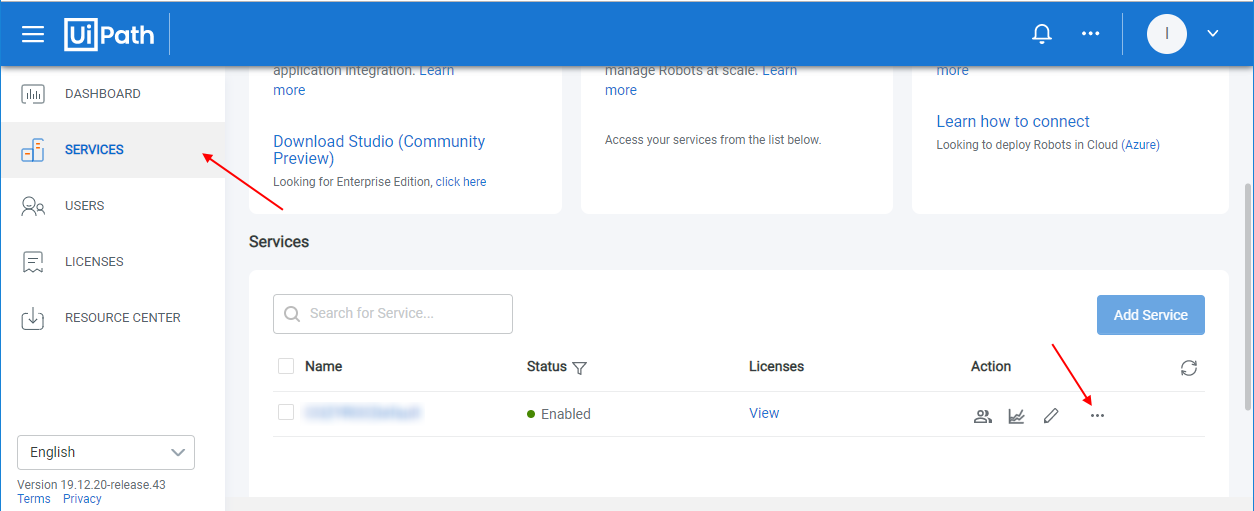Screen dimensions: 1254x511
Task: View licenses for the service
Action: pyautogui.click(x=764, y=413)
